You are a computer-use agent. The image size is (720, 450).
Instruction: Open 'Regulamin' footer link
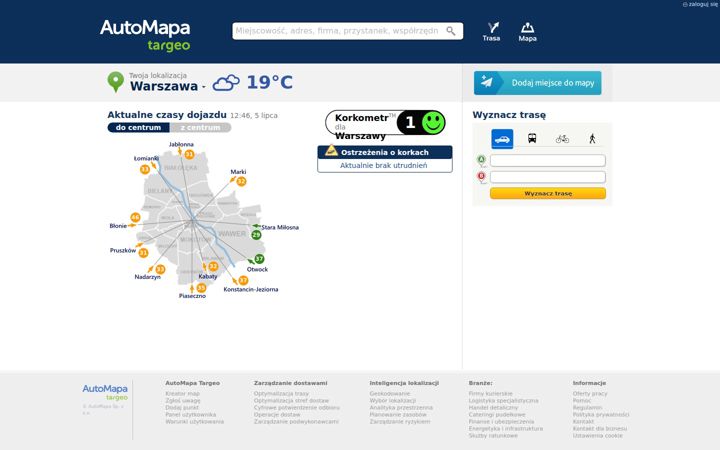click(587, 407)
